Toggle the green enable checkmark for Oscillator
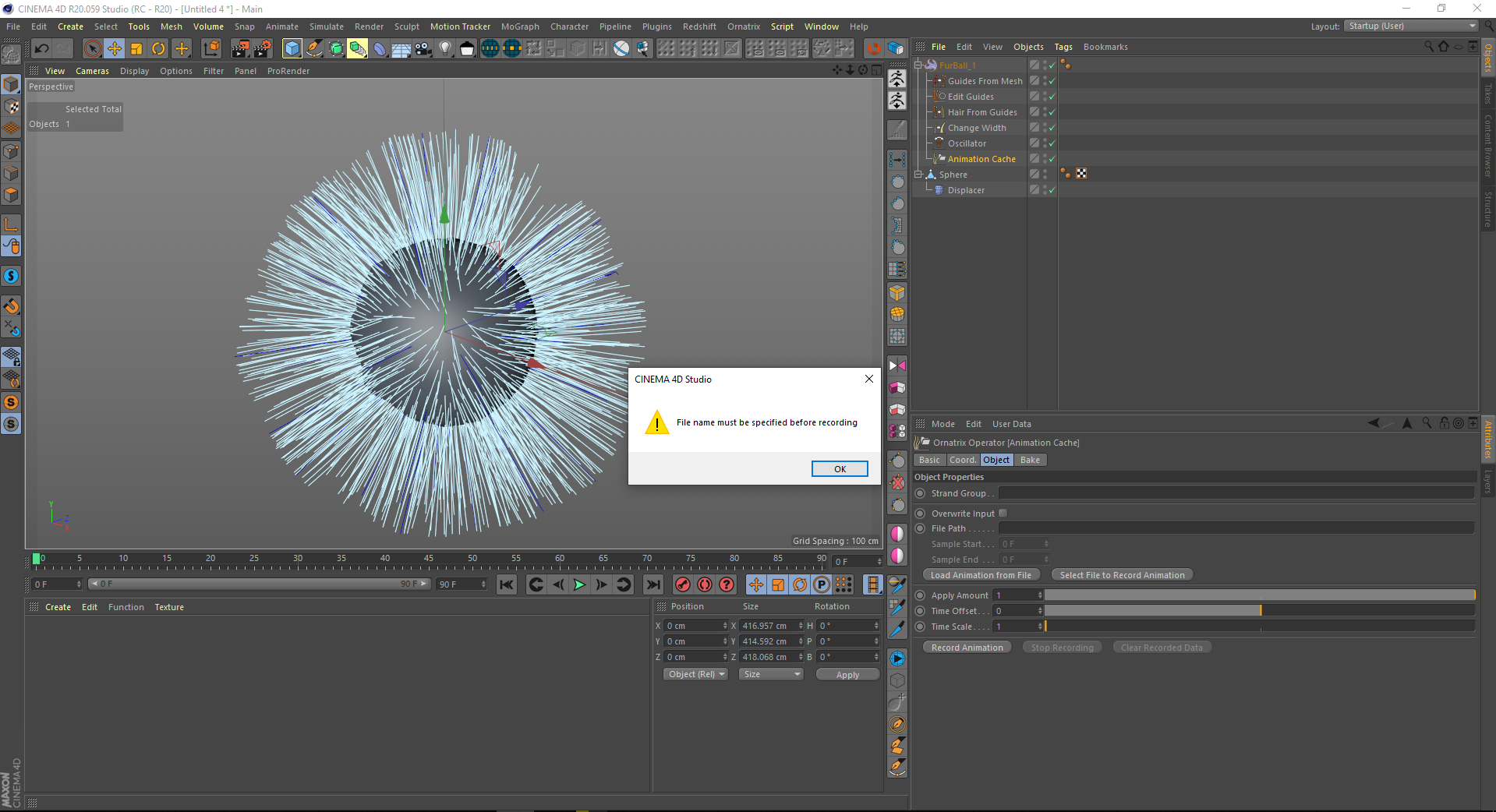Image resolution: width=1496 pixels, height=812 pixels. 1052,143
